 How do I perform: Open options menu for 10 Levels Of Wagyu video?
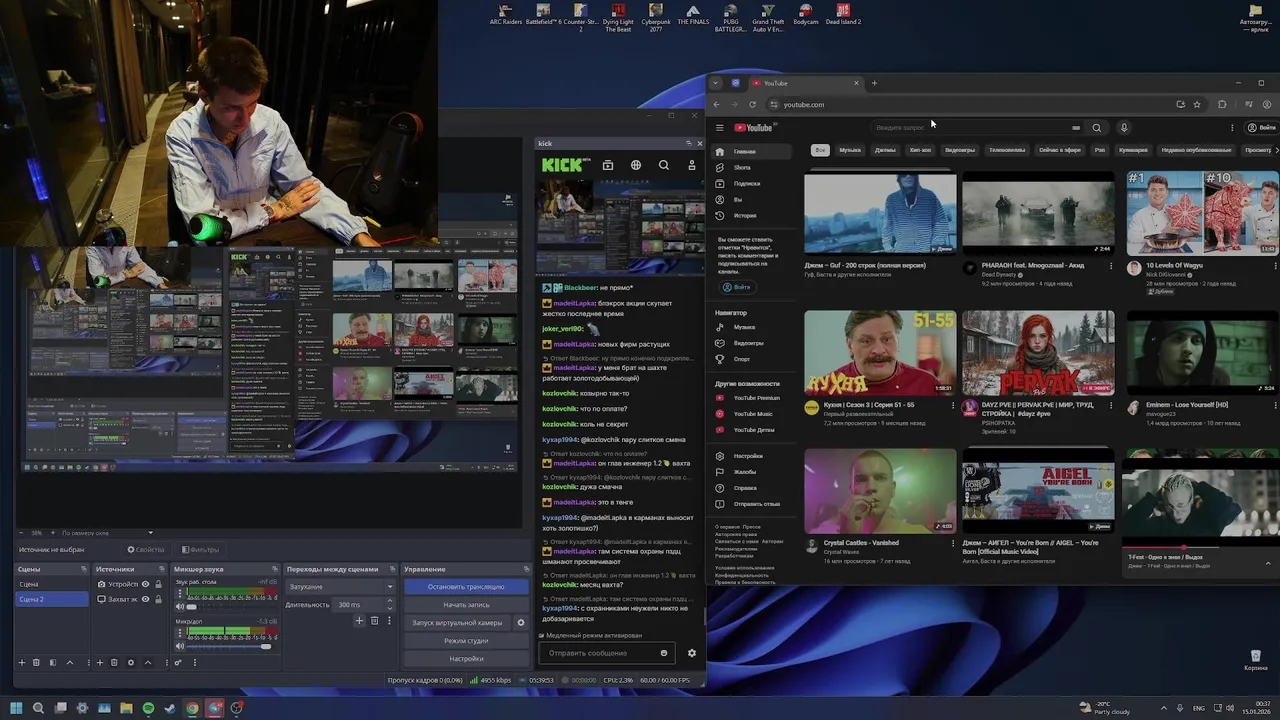click(1276, 266)
